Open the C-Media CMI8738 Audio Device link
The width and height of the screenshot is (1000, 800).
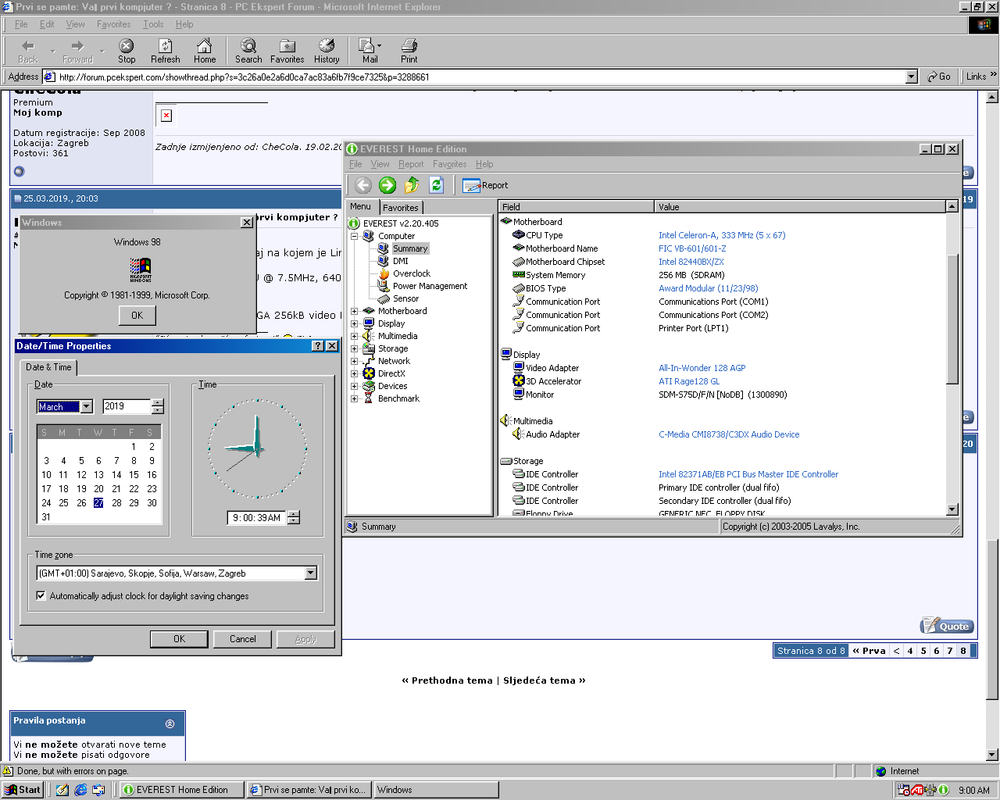pyautogui.click(x=728, y=434)
